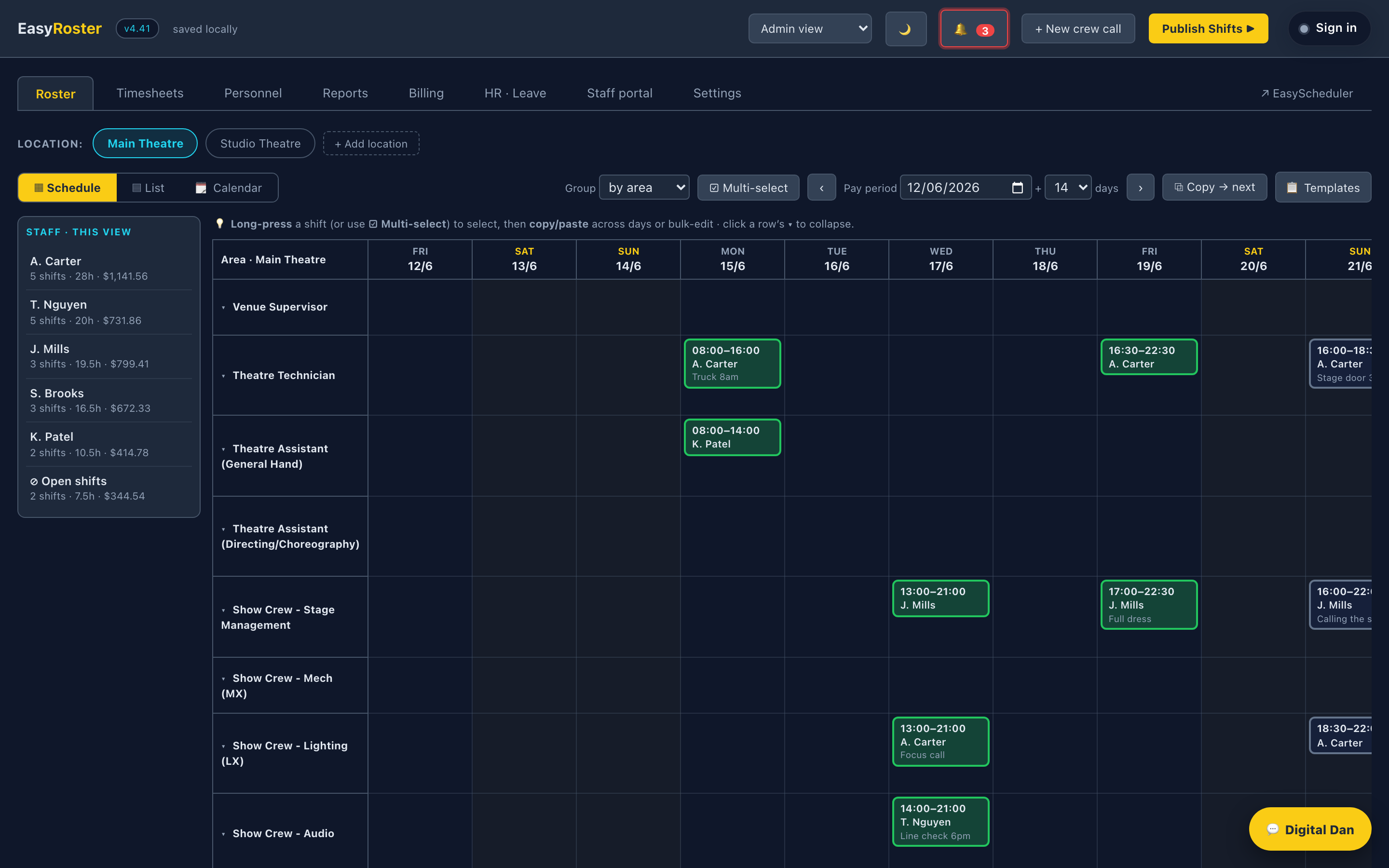
Task: Open K. Patel 08:00–14:00 shift
Action: pos(732,437)
